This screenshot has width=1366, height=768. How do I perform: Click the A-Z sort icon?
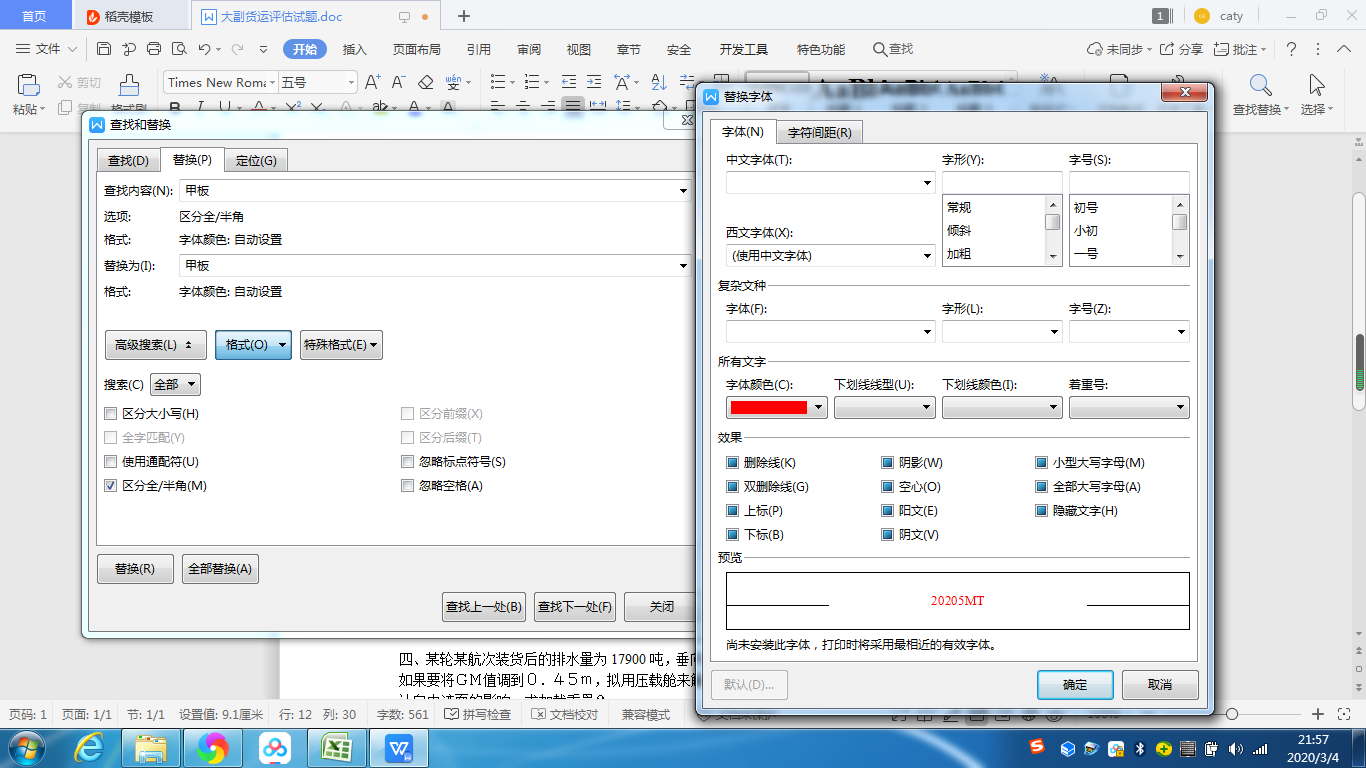click(x=659, y=82)
